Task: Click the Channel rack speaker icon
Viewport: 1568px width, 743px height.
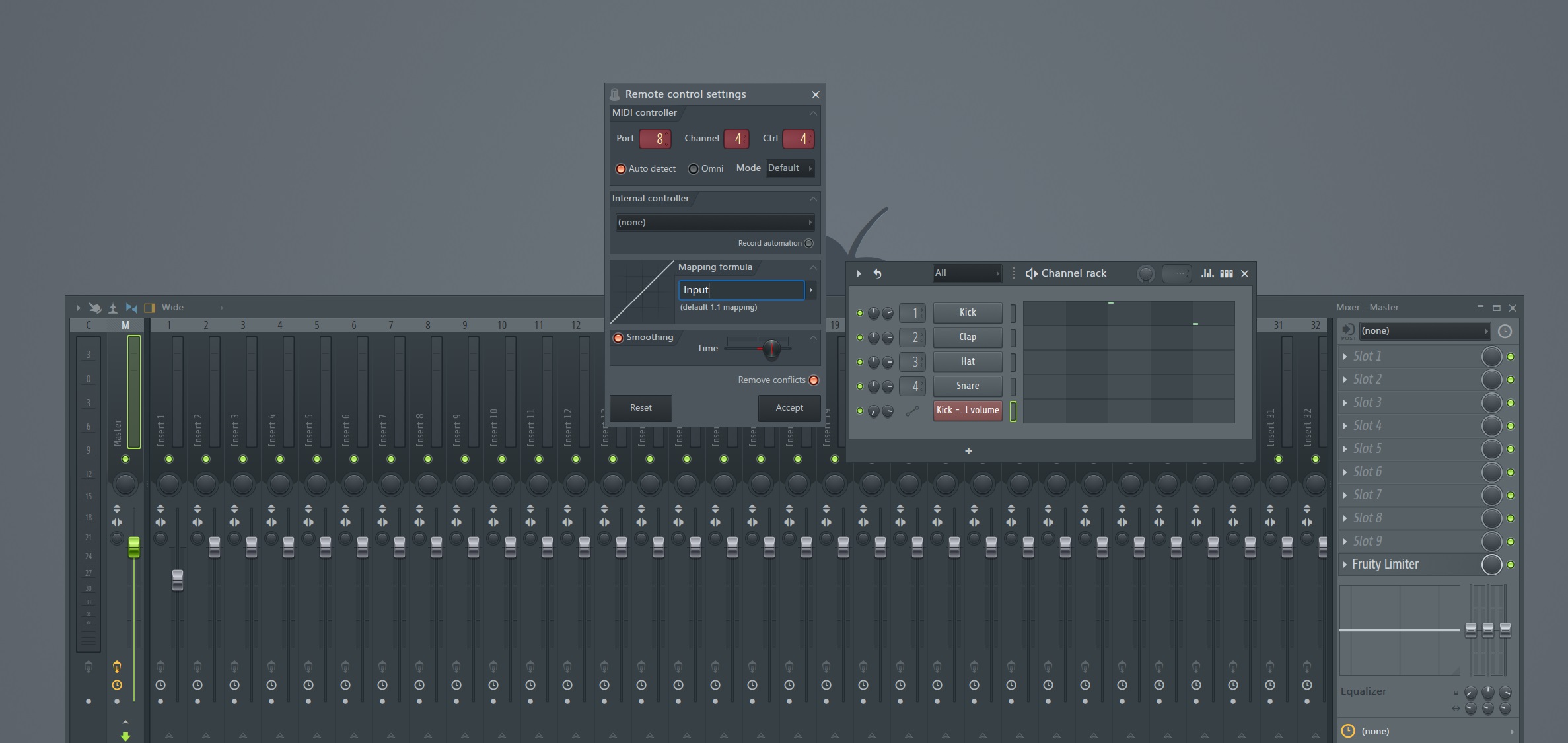Action: [1030, 273]
